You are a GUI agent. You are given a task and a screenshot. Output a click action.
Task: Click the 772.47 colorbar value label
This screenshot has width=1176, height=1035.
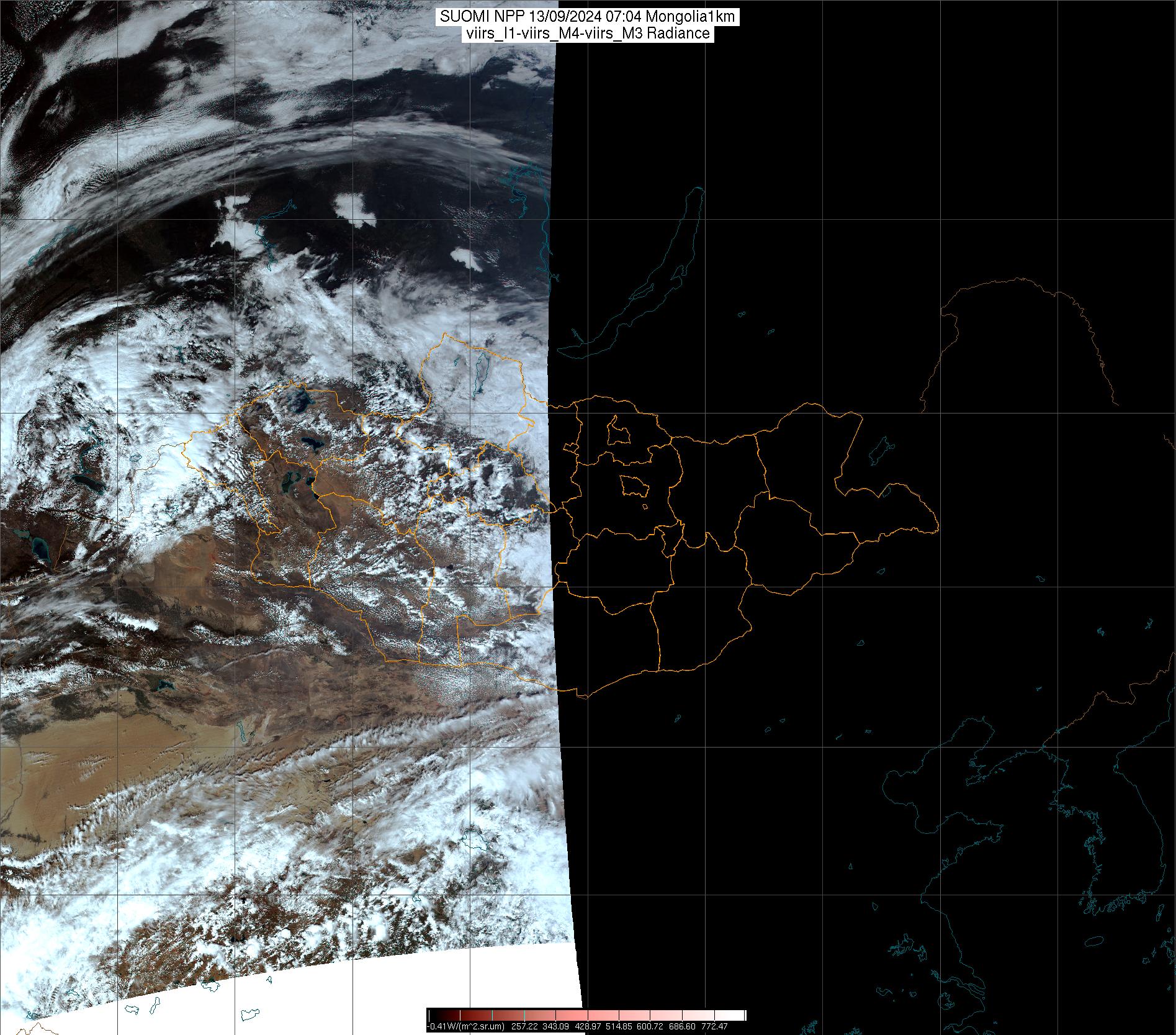coord(714,1026)
